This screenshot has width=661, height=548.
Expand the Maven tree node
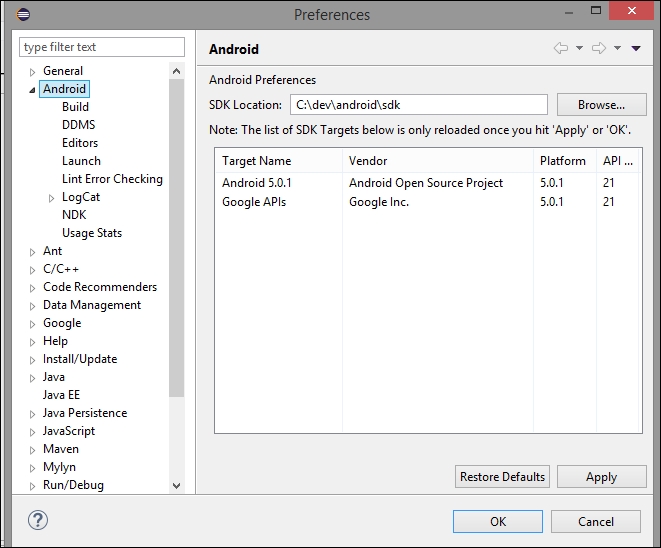(x=32, y=450)
